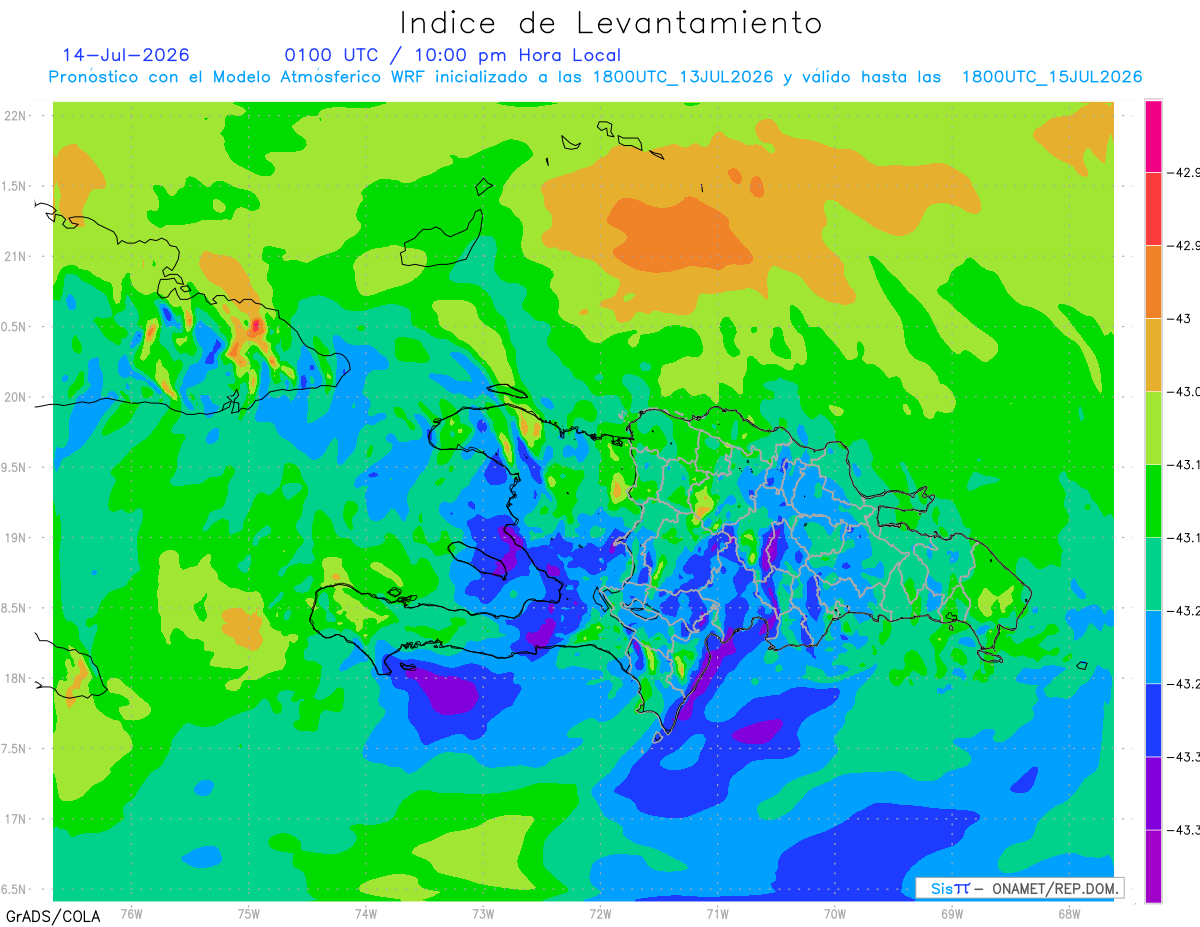Click the '0.5N' latitude label
The image size is (1200, 927).
click(x=15, y=327)
